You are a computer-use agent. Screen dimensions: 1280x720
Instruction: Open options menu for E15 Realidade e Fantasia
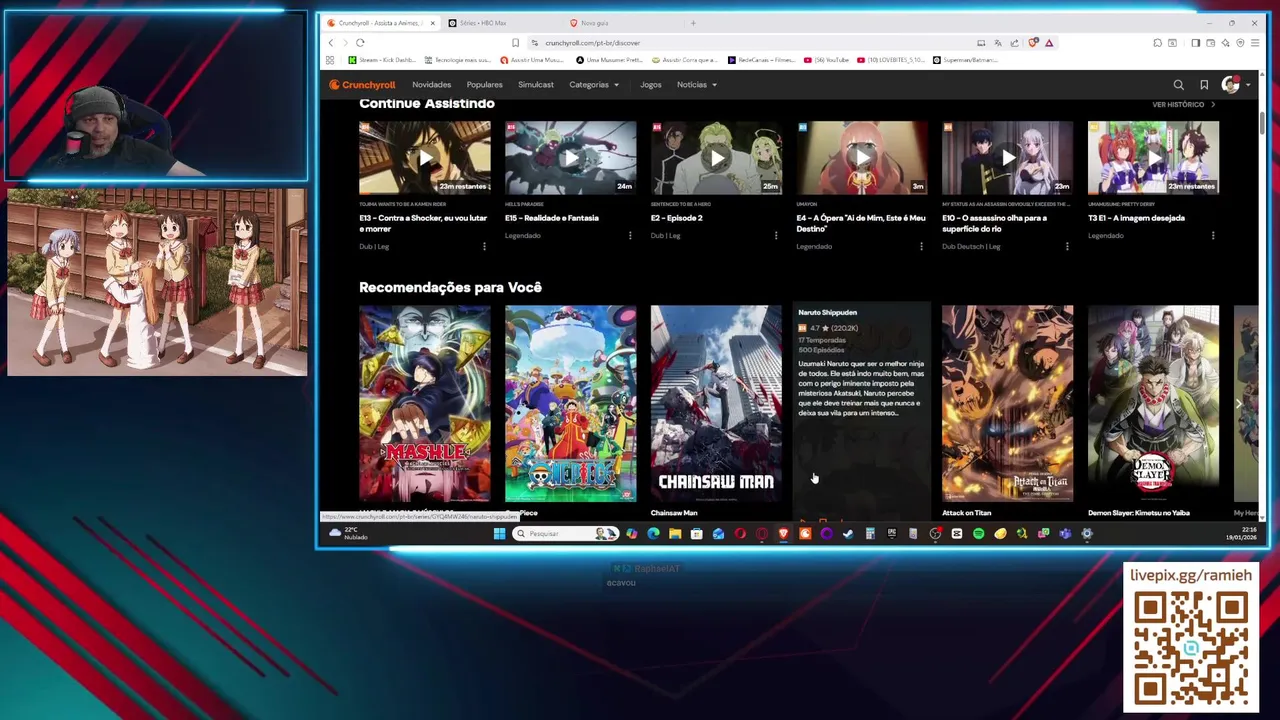click(630, 235)
